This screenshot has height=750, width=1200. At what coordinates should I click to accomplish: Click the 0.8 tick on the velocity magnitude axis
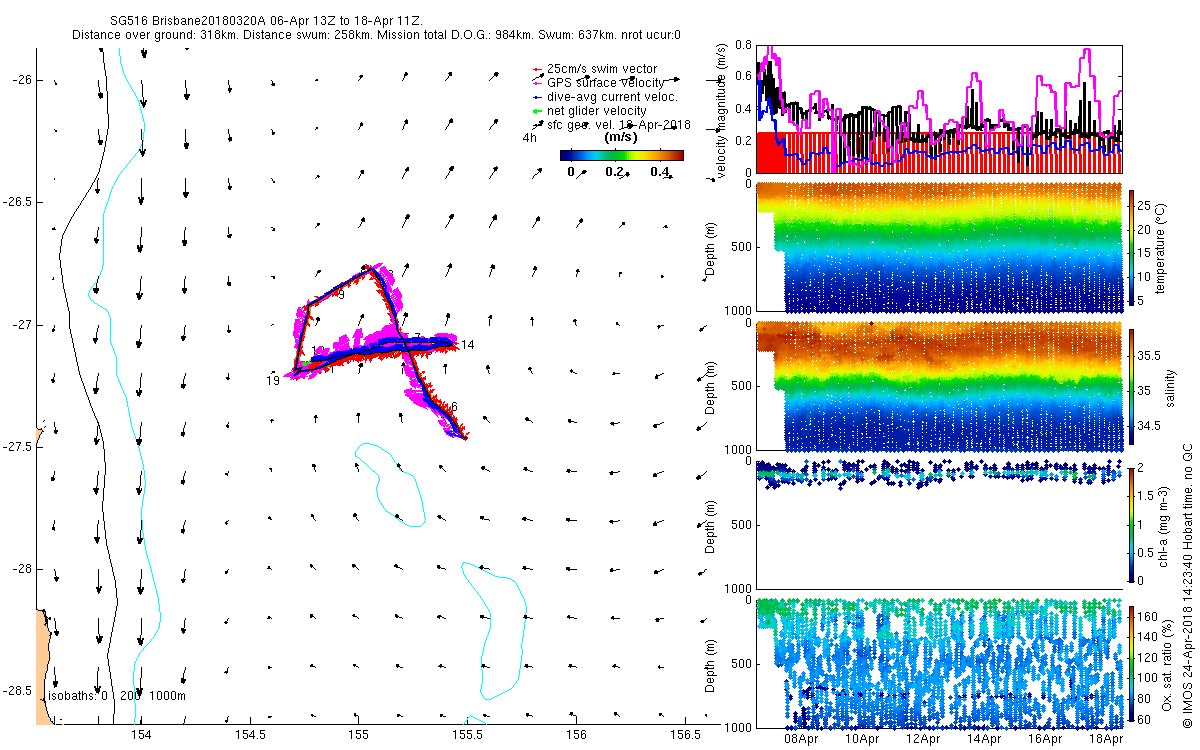(743, 45)
